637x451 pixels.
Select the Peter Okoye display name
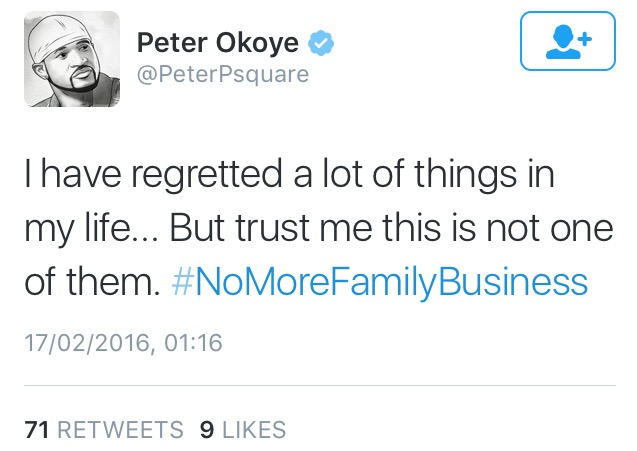click(218, 43)
